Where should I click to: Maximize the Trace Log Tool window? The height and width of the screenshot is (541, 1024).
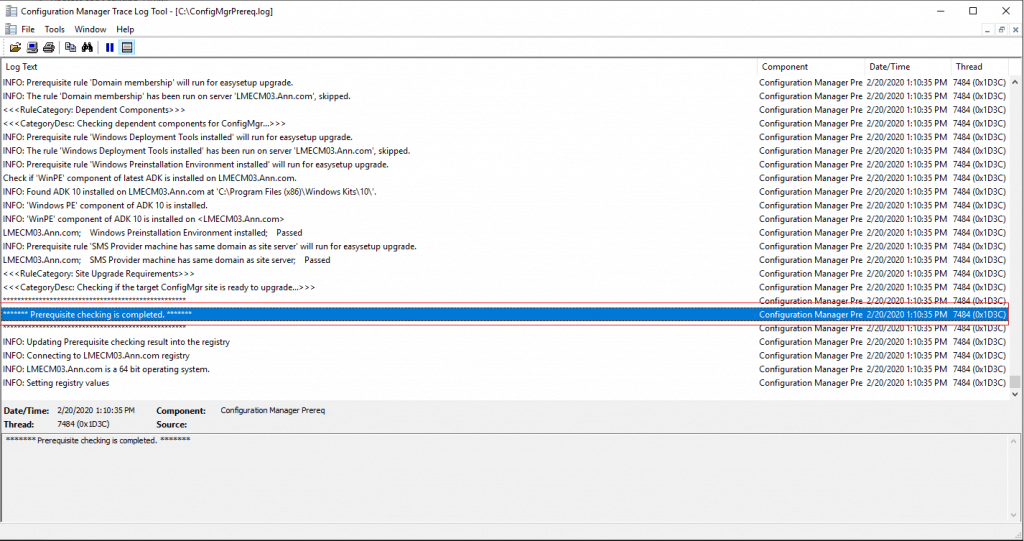tap(973, 11)
